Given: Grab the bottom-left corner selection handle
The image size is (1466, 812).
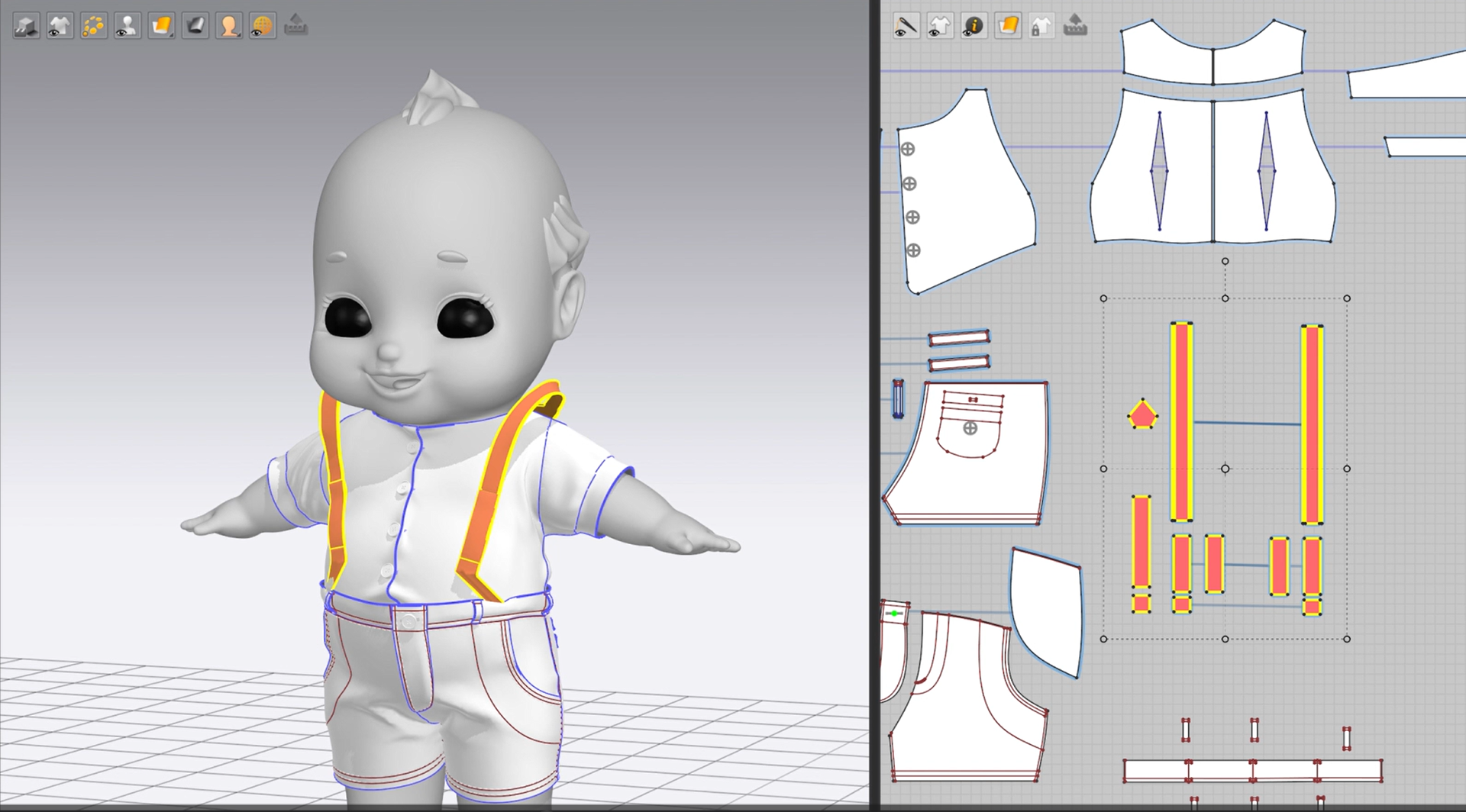Looking at the screenshot, I should (1103, 639).
